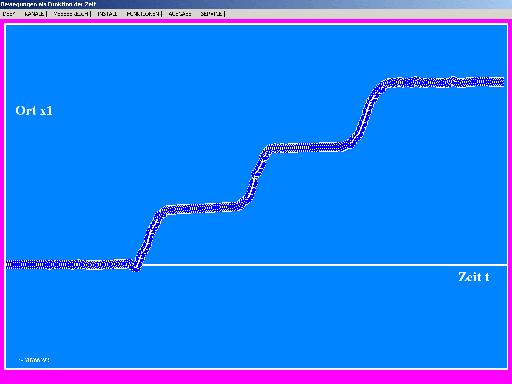Click the window title bar text

48,4
